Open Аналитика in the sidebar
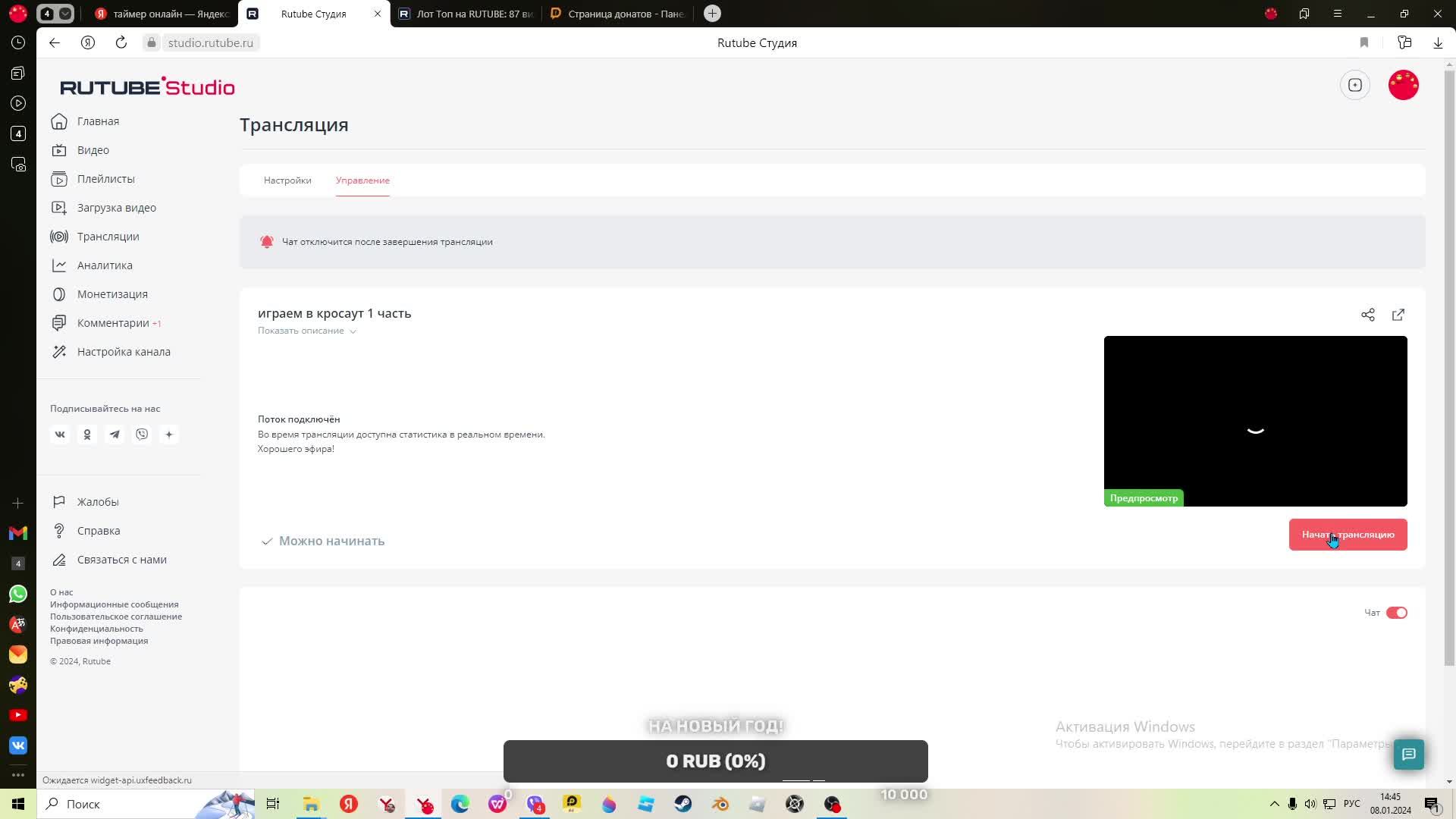 tap(105, 265)
